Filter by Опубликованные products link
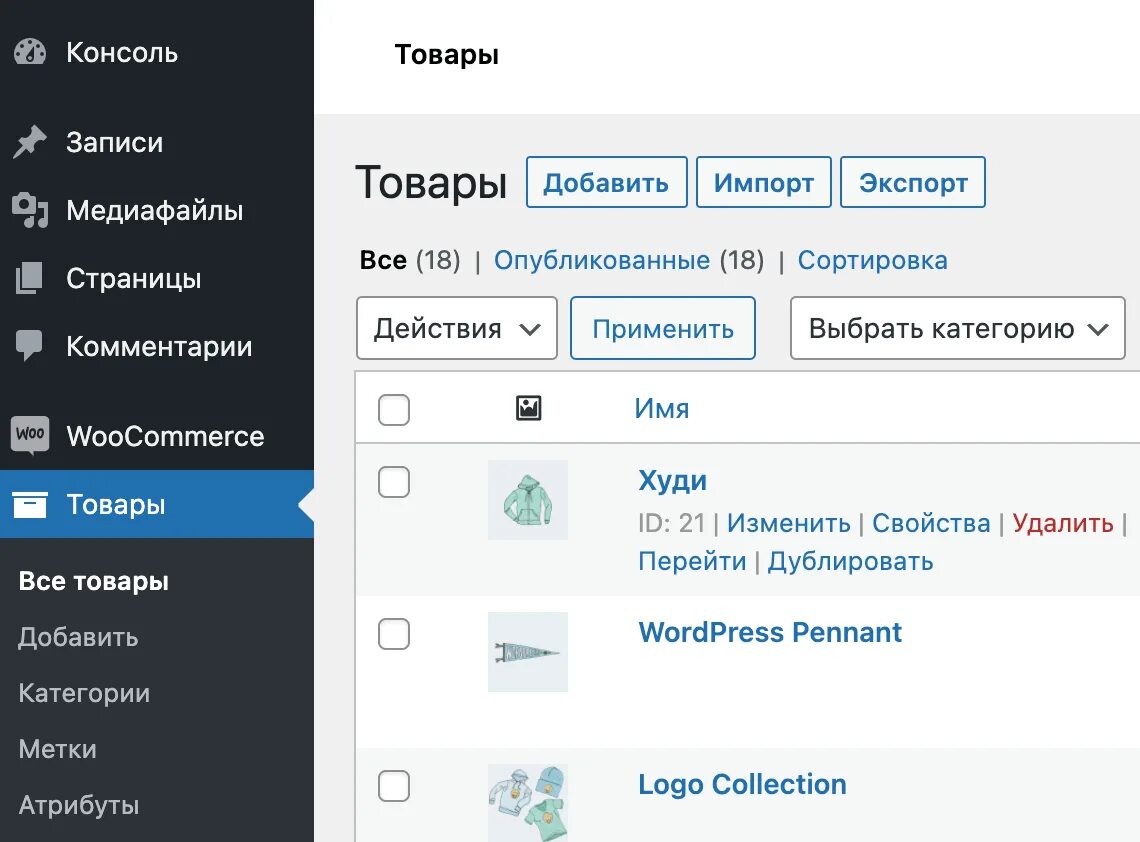 pyautogui.click(x=602, y=261)
